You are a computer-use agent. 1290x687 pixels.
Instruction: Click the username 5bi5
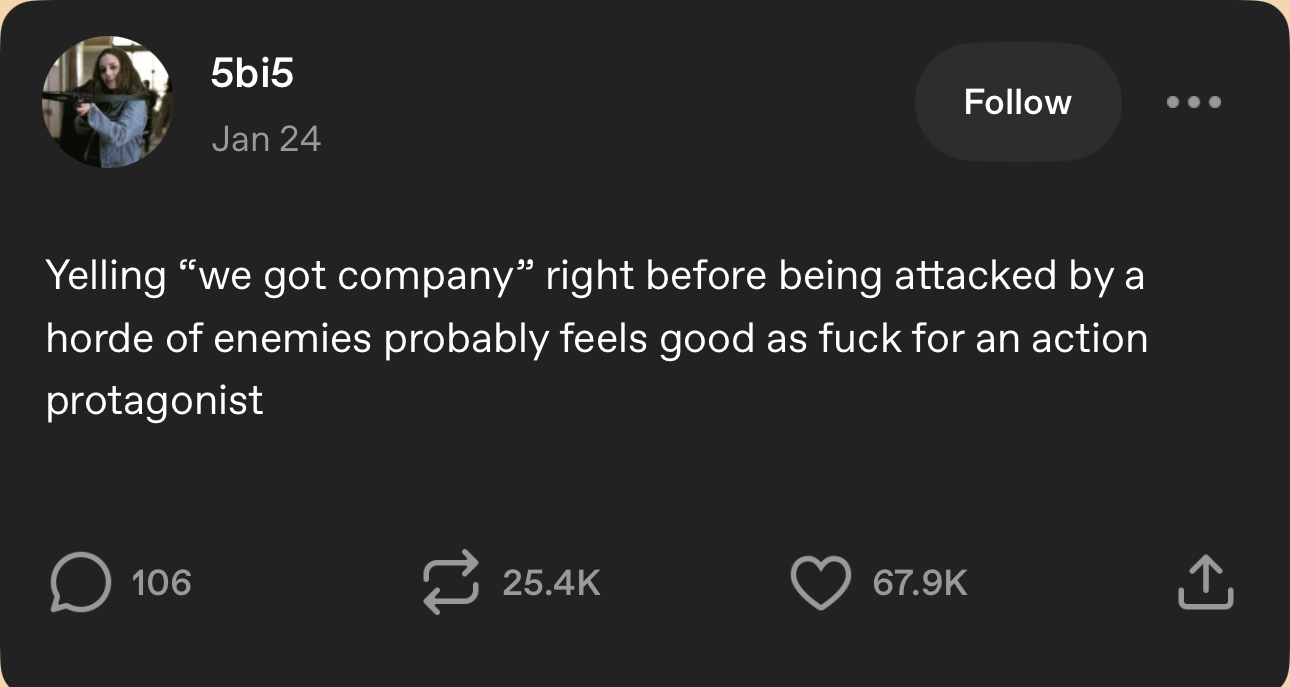point(252,73)
